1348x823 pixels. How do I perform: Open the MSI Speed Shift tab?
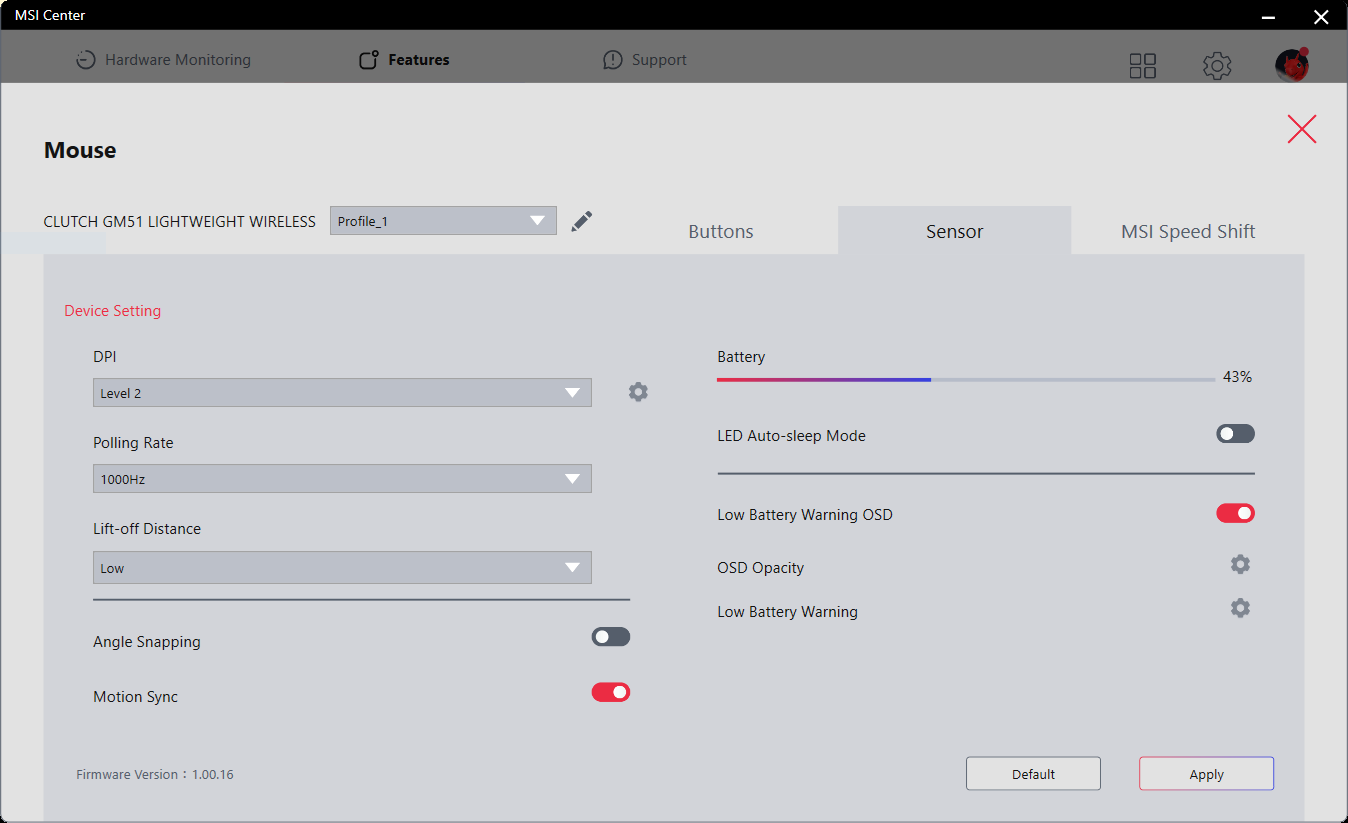pos(1188,231)
